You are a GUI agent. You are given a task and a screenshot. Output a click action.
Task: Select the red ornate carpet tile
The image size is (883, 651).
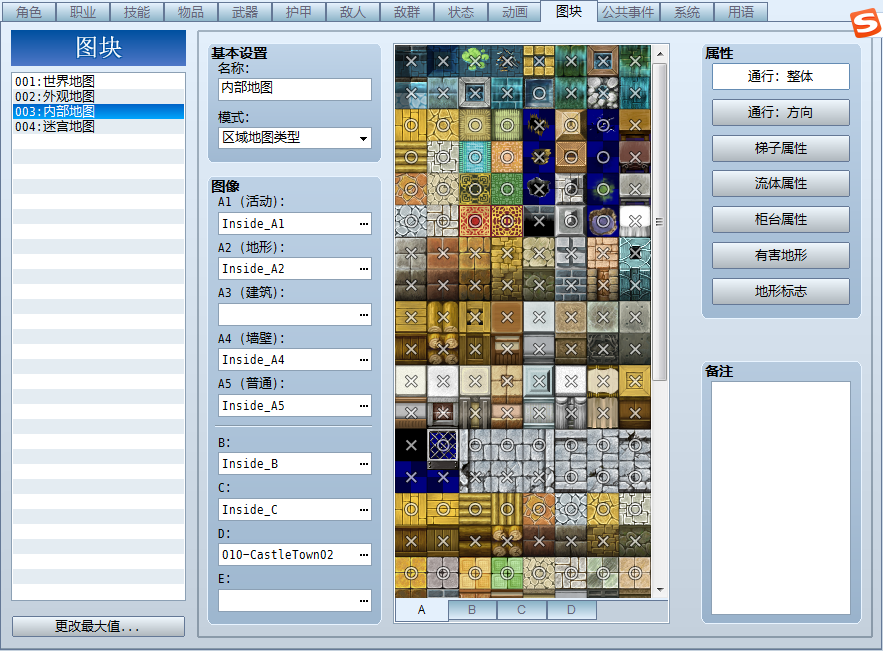pyautogui.click(x=475, y=221)
